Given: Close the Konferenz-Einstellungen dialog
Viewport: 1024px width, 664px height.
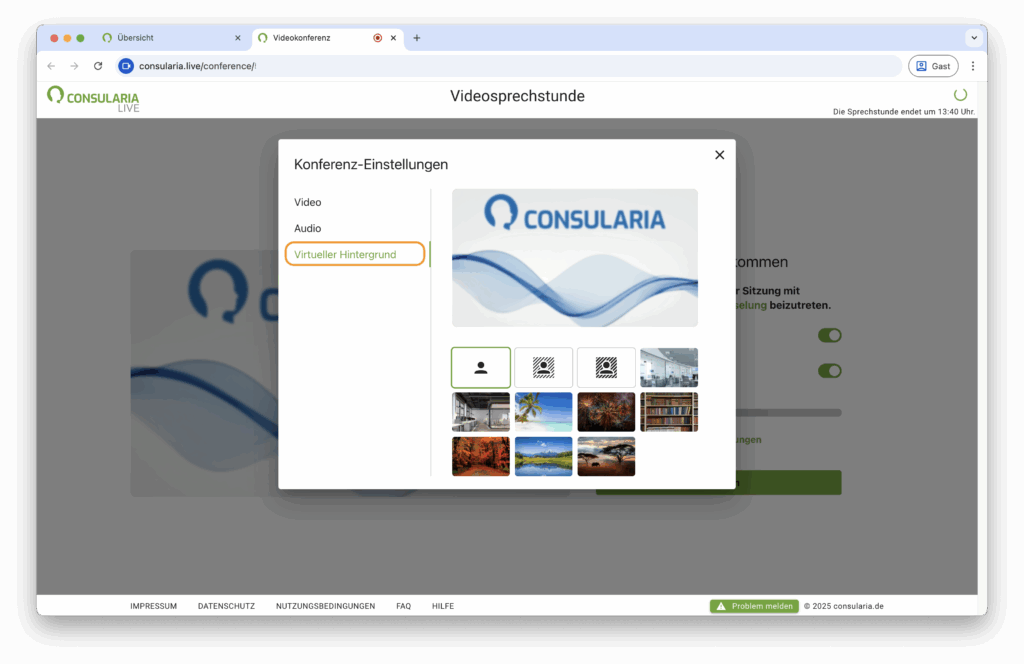Looking at the screenshot, I should coord(719,155).
